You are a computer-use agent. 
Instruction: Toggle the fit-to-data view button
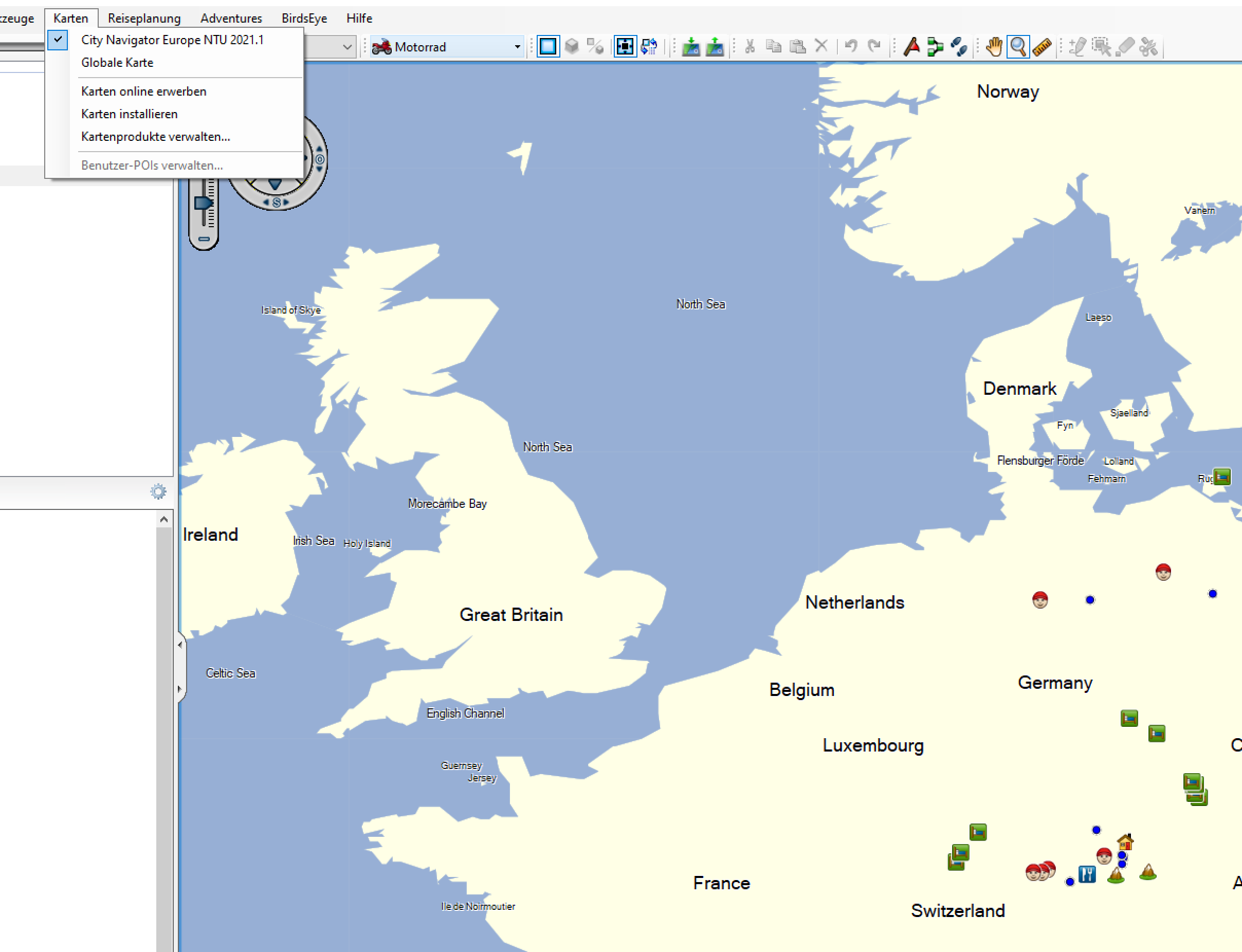pyautogui.click(x=625, y=46)
